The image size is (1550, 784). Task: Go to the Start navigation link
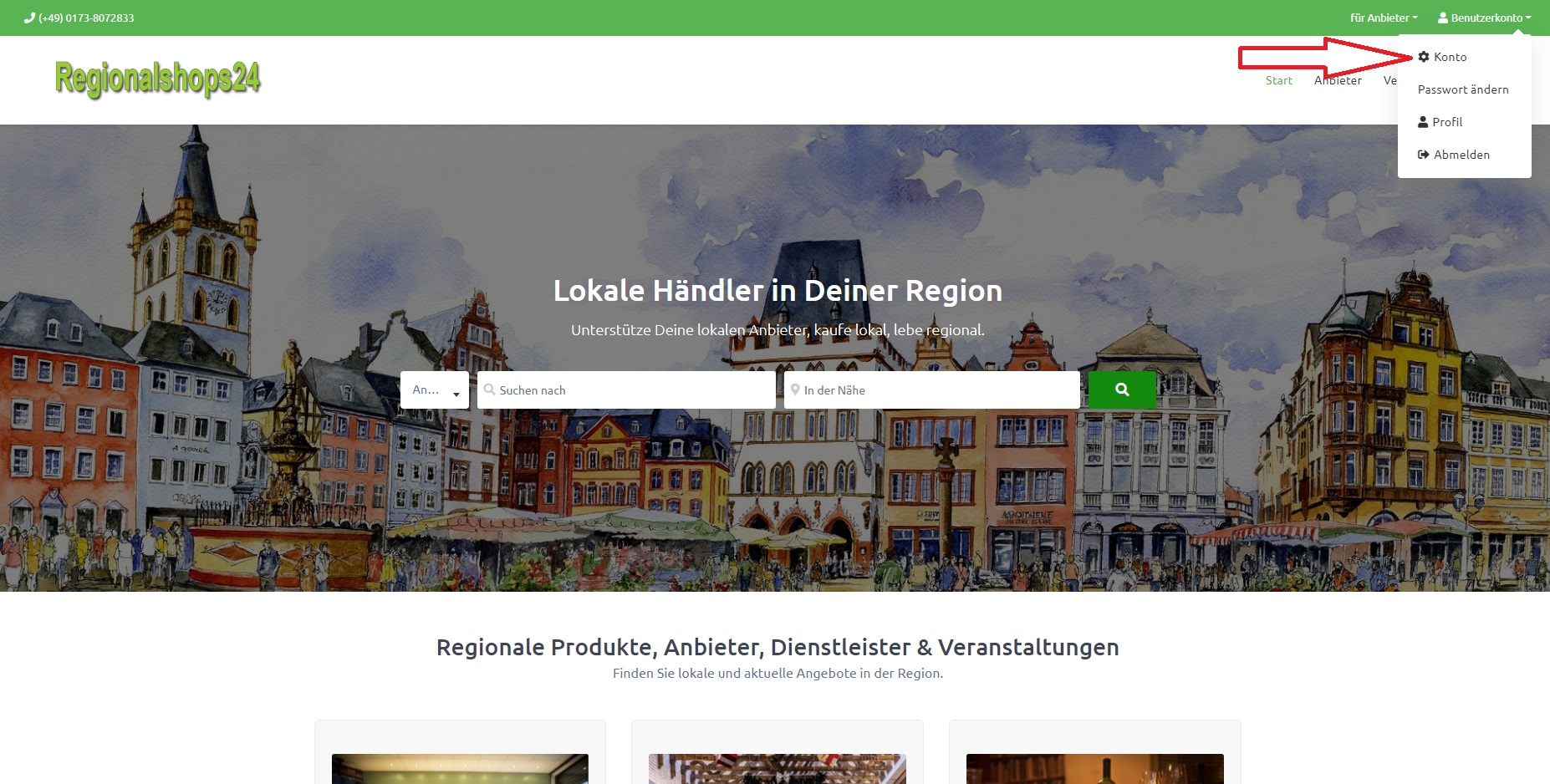[x=1278, y=80]
